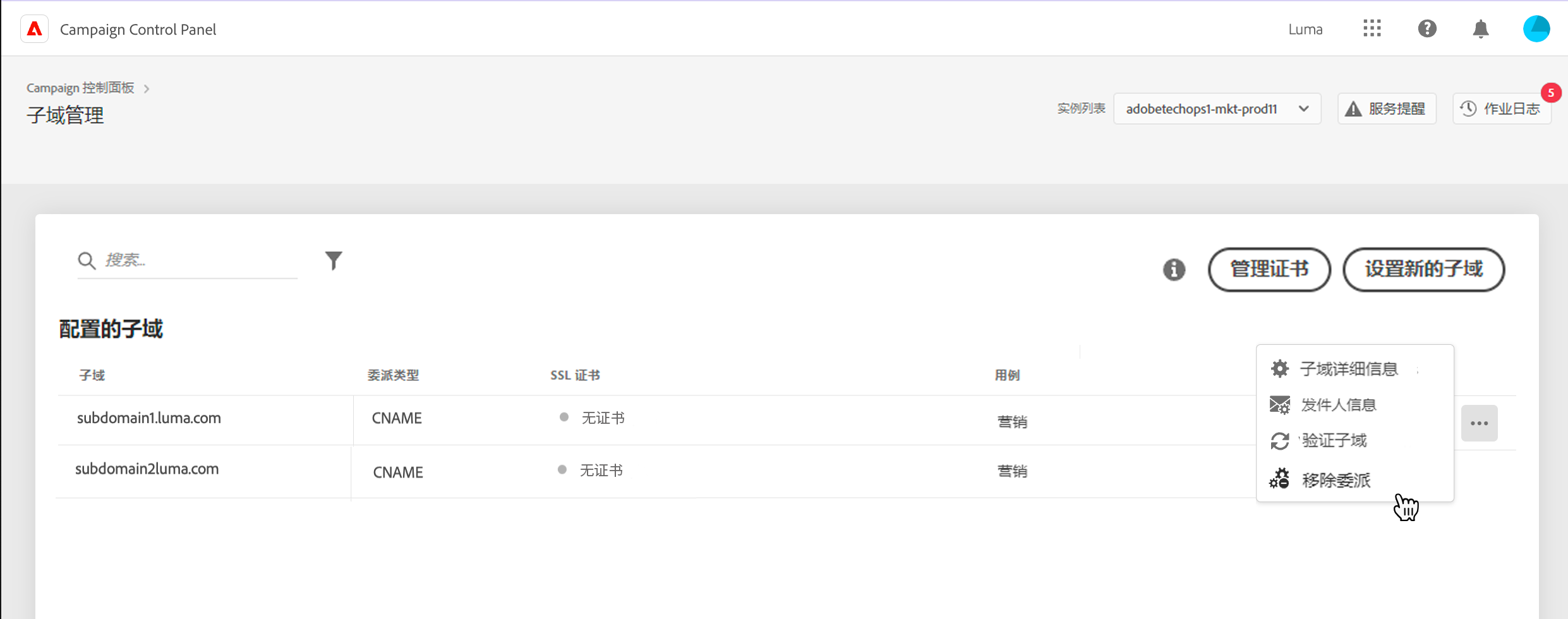
Task: Select 验证子域 menu entry
Action: [x=1334, y=440]
